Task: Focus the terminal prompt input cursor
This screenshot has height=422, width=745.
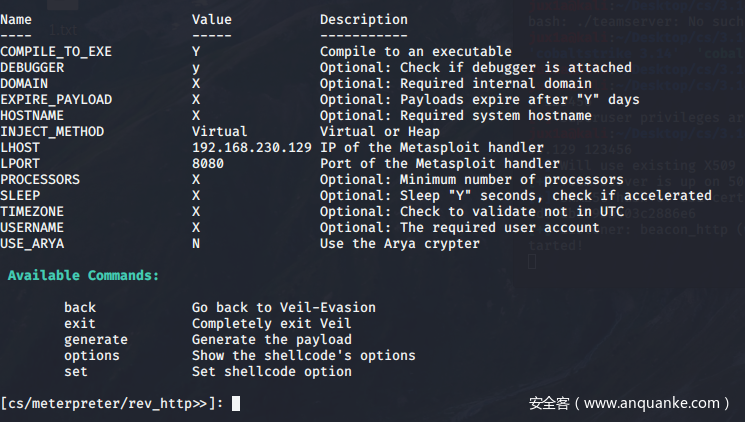Action: pos(235,404)
